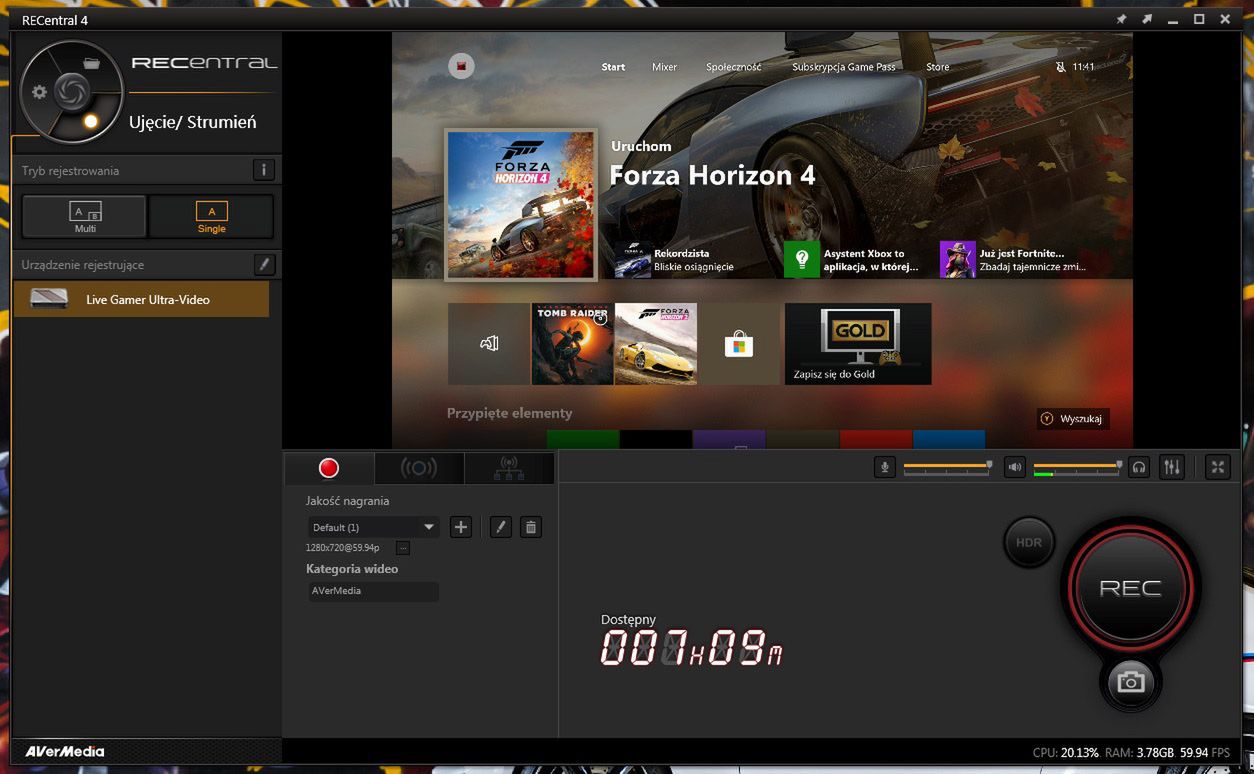Image resolution: width=1254 pixels, height=774 pixels.
Task: Edit the recording quality profile
Action: [501, 527]
